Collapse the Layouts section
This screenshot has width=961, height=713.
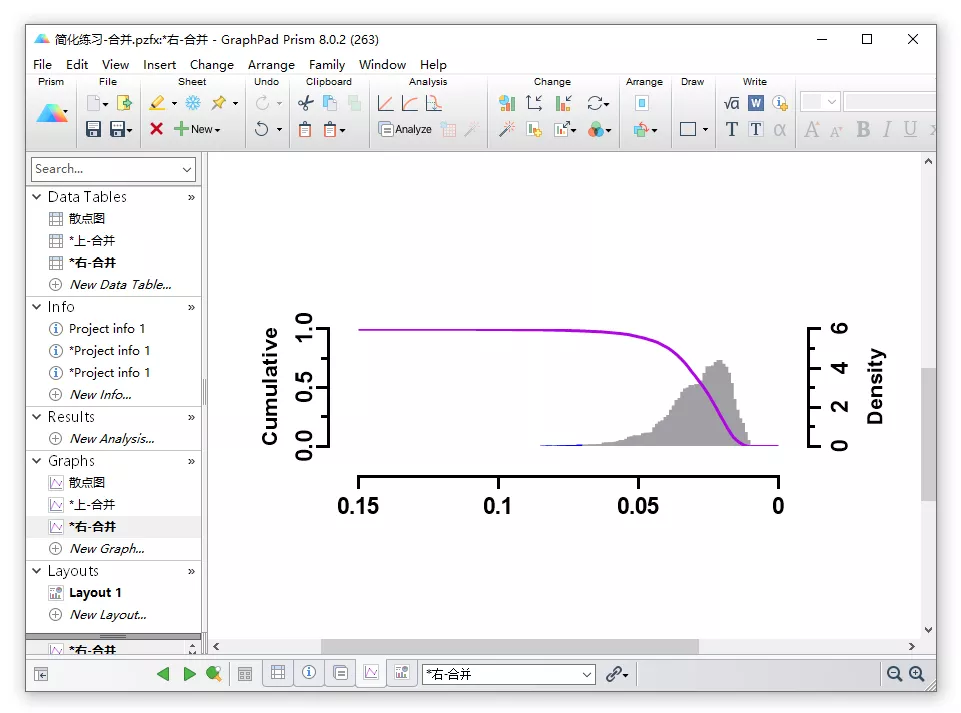37,571
